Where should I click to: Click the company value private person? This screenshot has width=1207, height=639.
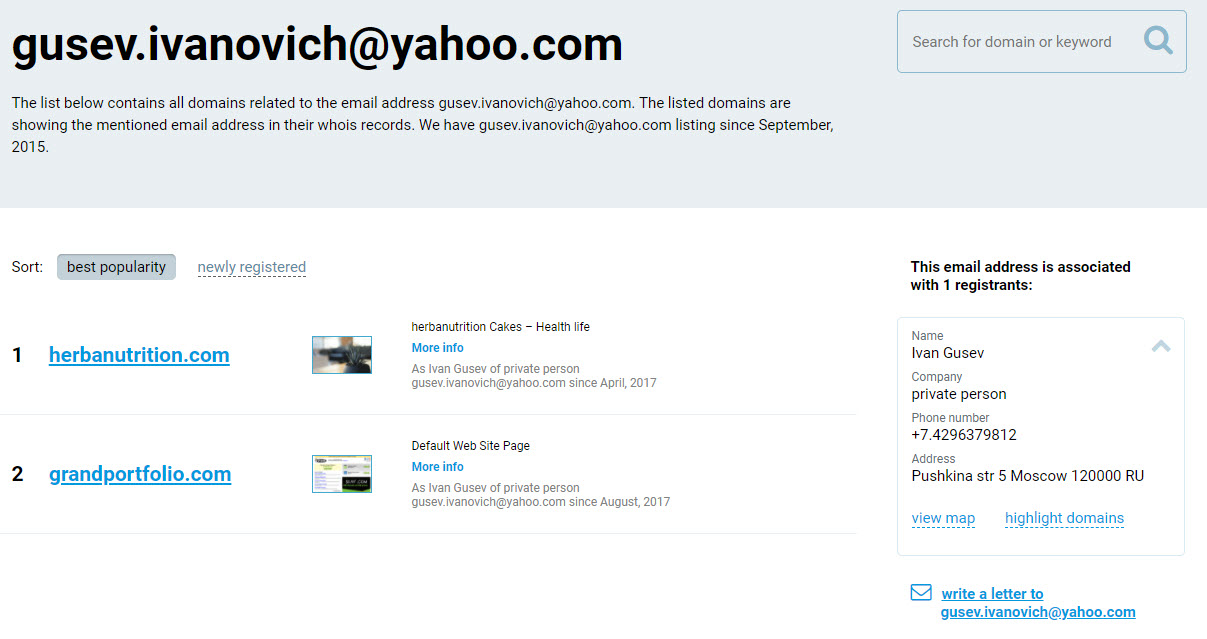click(x=959, y=394)
